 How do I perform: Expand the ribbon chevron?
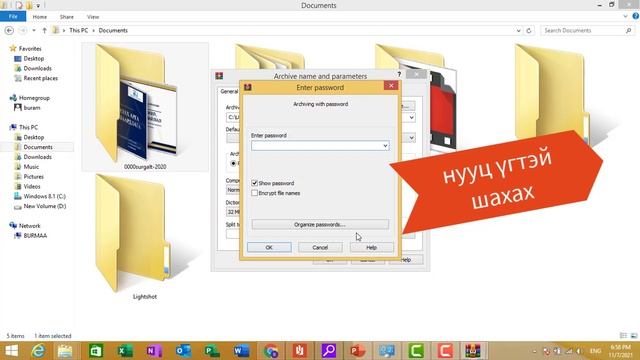625,16
